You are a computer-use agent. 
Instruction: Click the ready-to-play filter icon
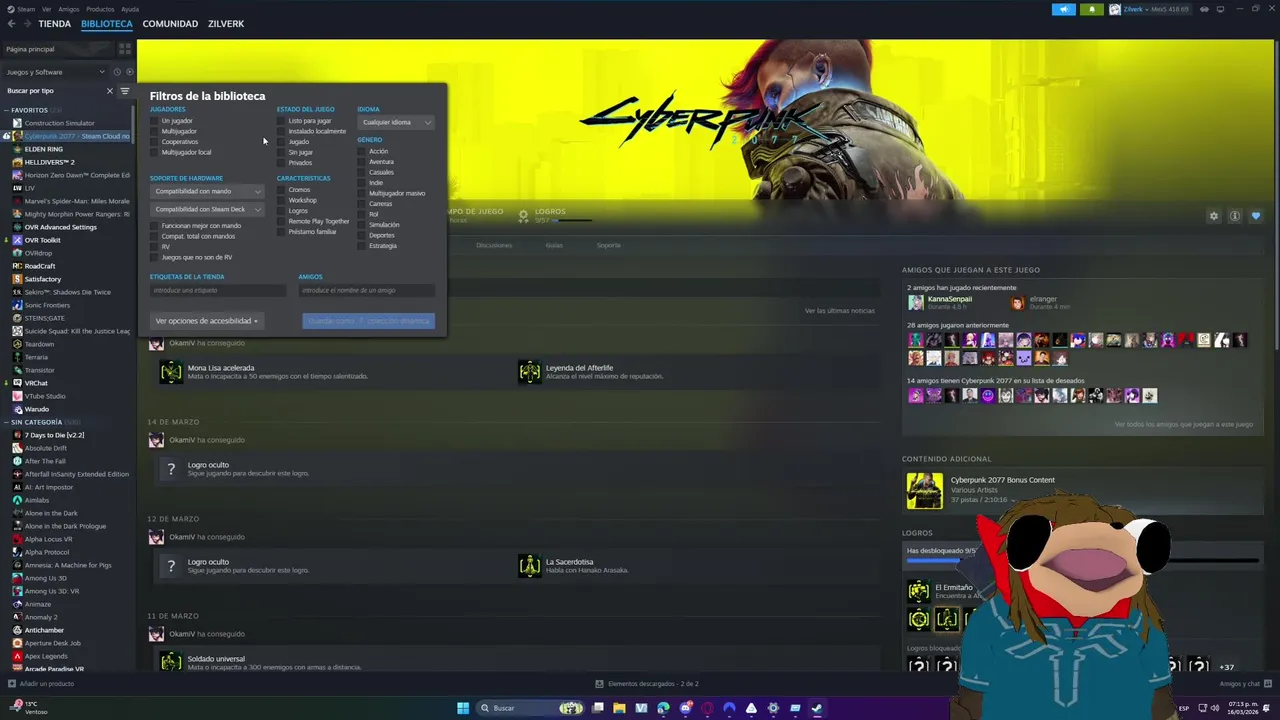click(129, 72)
